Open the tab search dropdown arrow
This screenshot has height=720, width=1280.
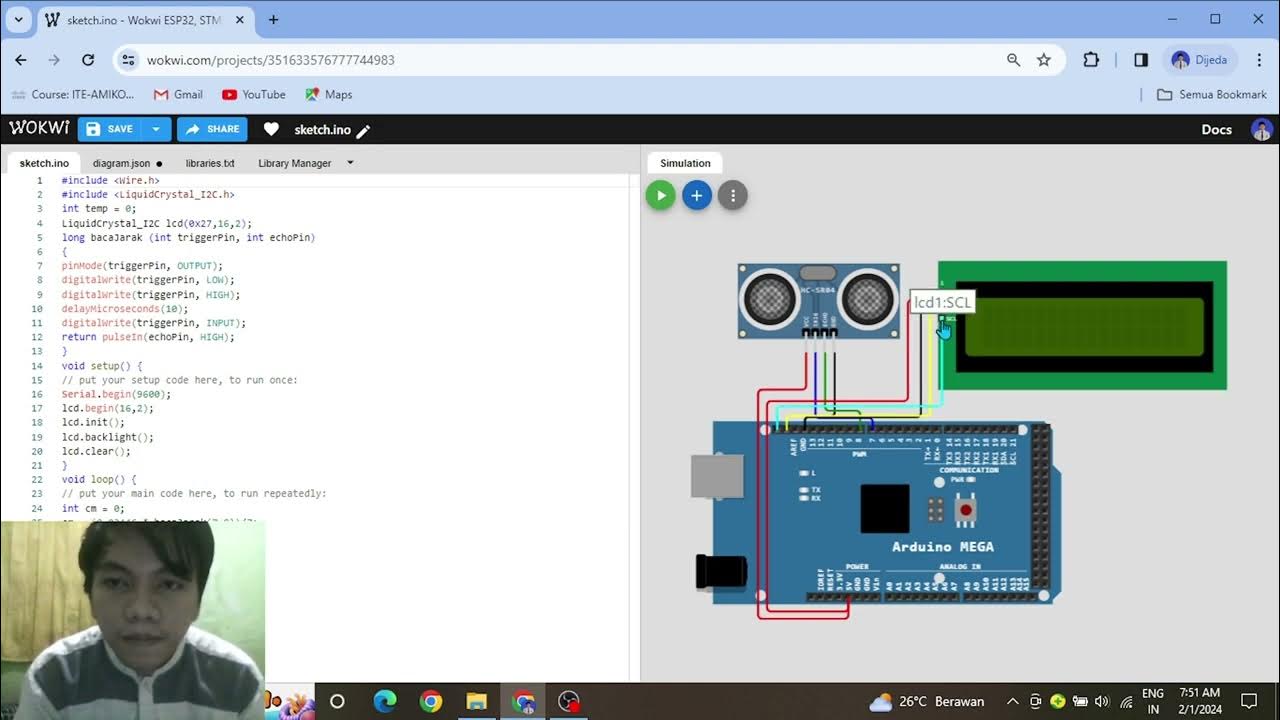[x=18, y=19]
